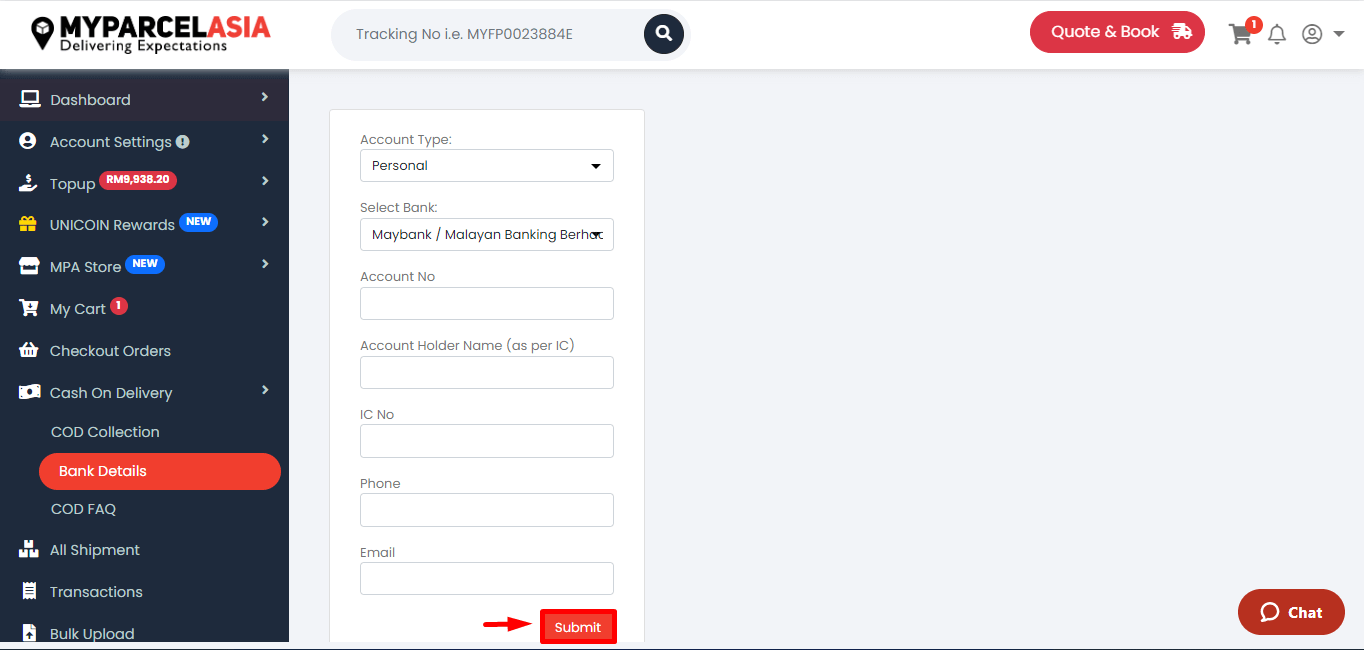Click the 'Select Bank:' label
The image size is (1364, 650).
[399, 208]
